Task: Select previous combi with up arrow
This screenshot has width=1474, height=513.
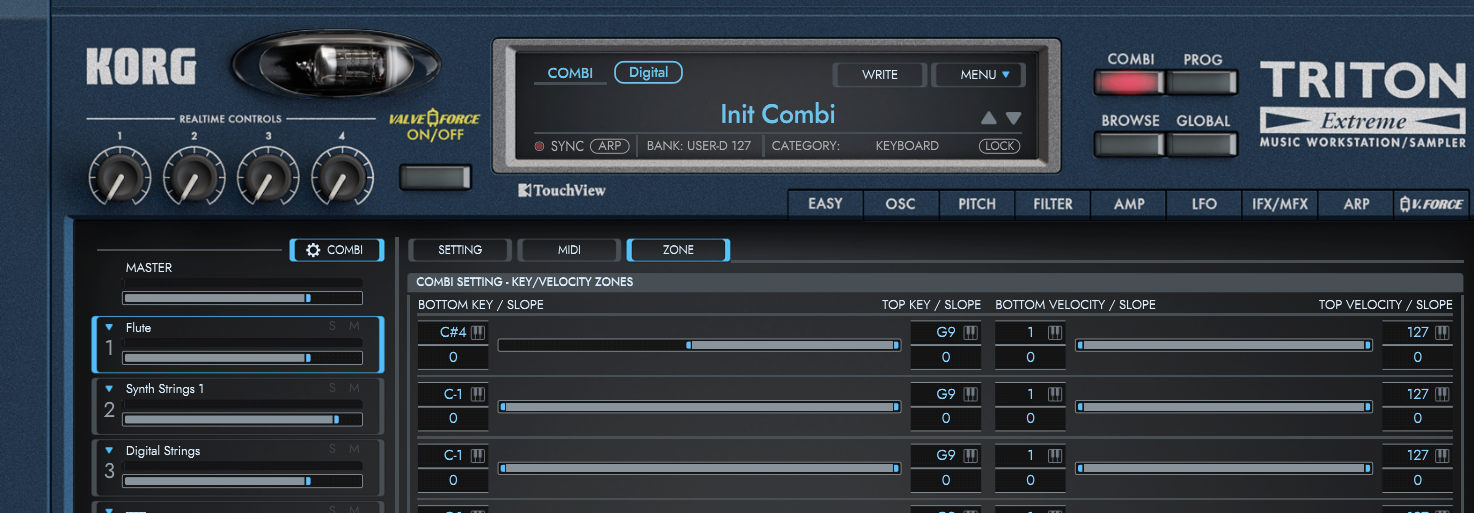Action: [989, 117]
